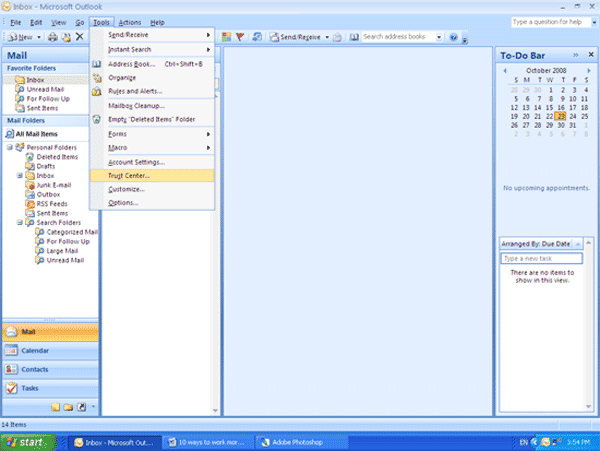Viewport: 600px width, 451px height.
Task: Click the Move to Folder toolbar icon
Action: [x=66, y=37]
